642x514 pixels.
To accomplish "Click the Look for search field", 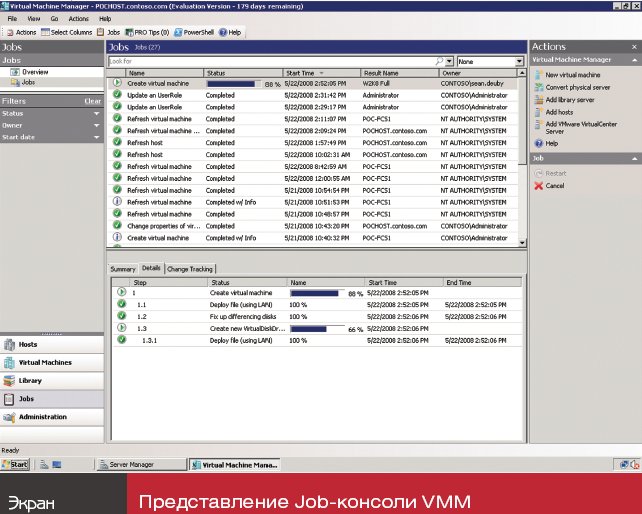I will coord(270,61).
